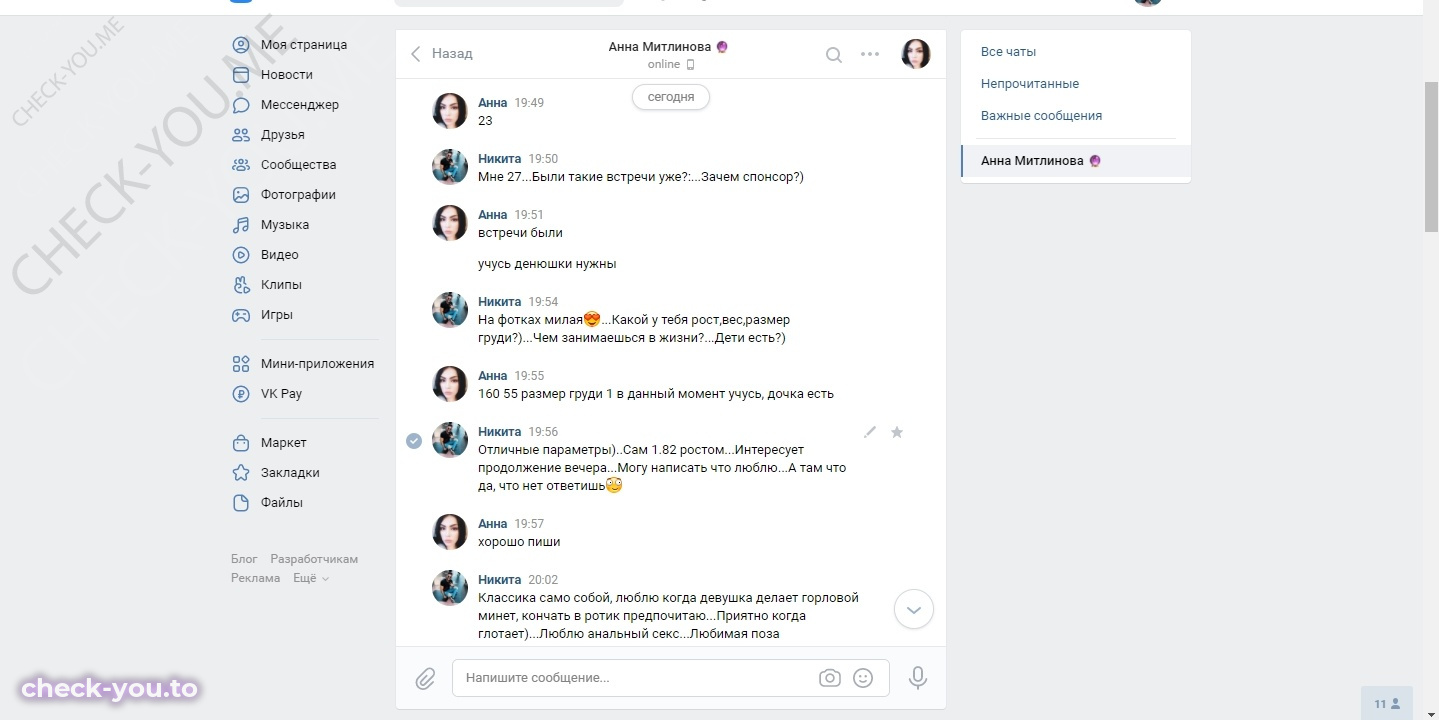Open chat partner avatar in header
Screen dimensions: 1439x720
[916, 55]
